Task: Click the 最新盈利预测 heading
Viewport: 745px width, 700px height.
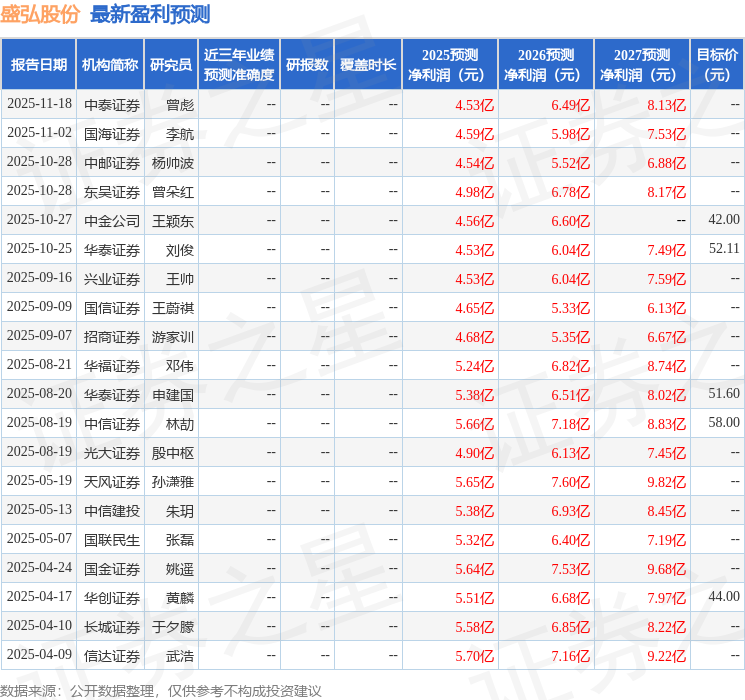Action: pyautogui.click(x=150, y=14)
